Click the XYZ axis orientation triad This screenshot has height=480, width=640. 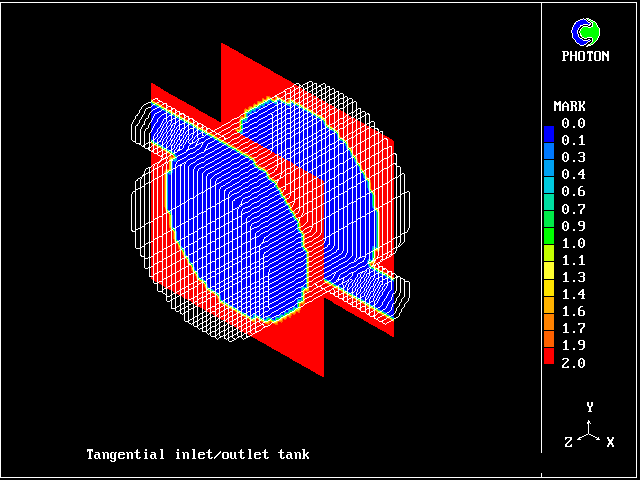(590, 430)
